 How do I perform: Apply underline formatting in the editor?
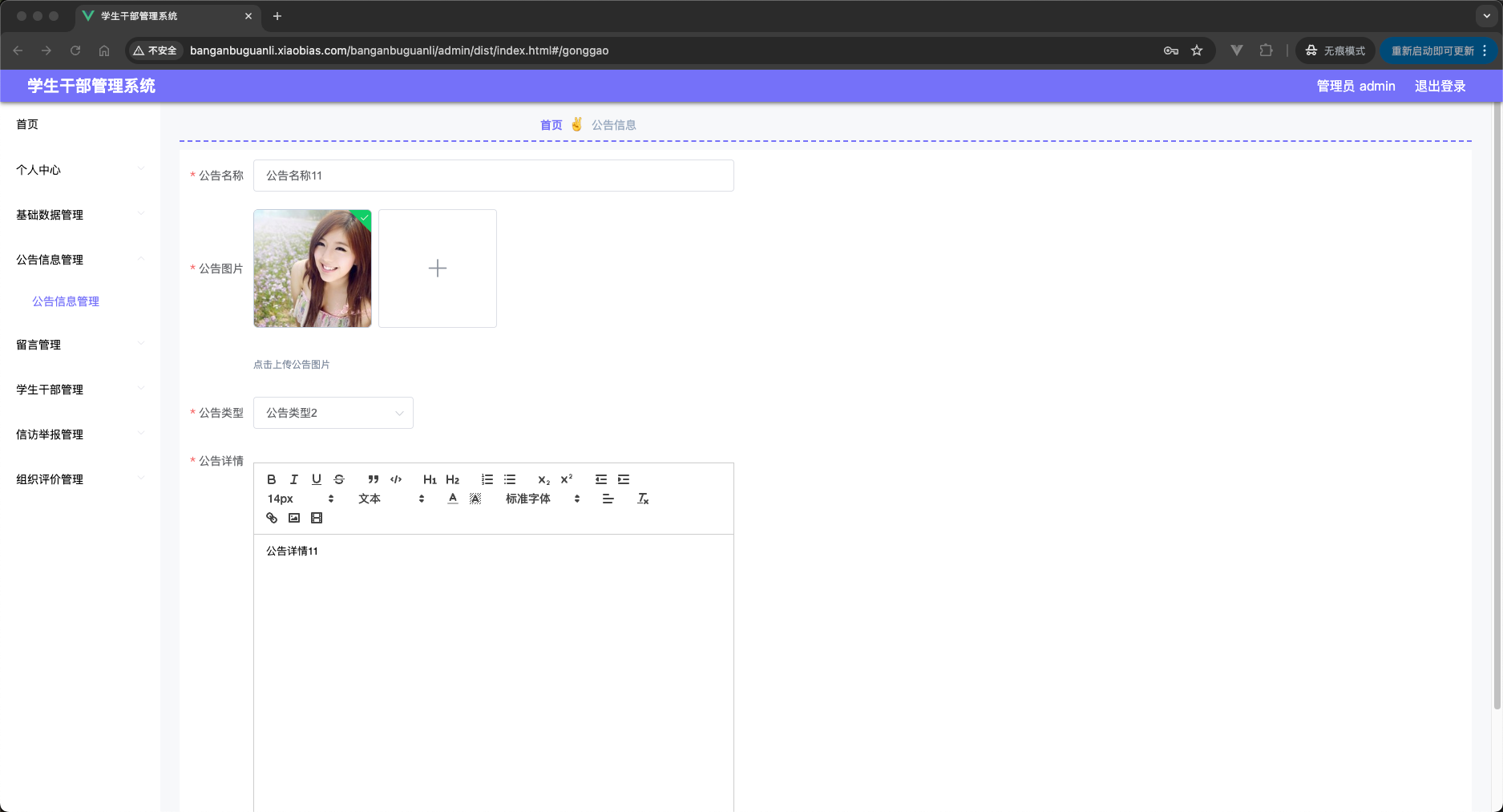coord(317,479)
